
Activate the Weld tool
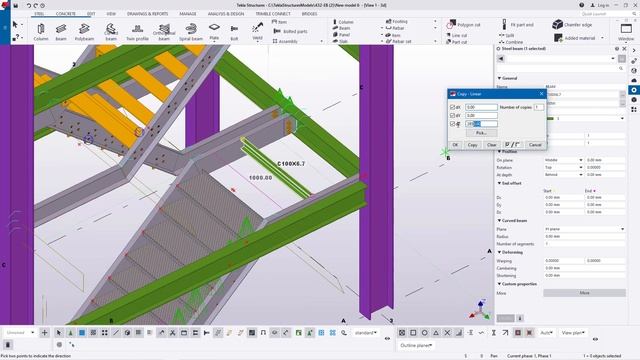click(x=257, y=31)
